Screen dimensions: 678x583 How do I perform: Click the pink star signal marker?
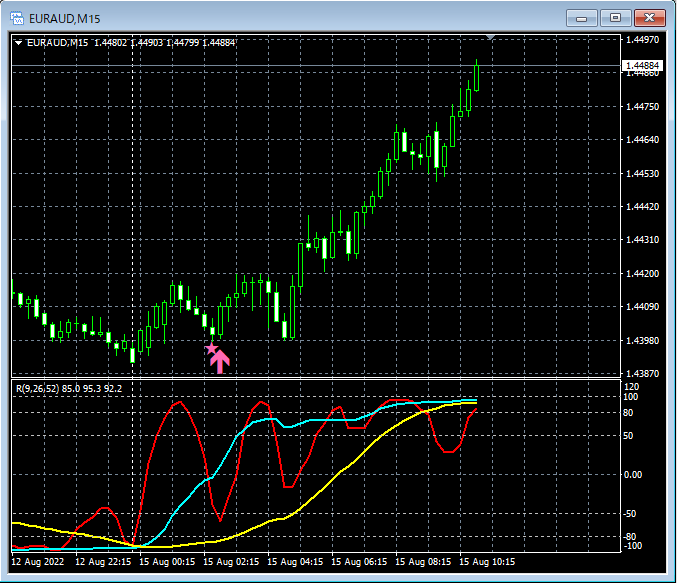coord(211,349)
